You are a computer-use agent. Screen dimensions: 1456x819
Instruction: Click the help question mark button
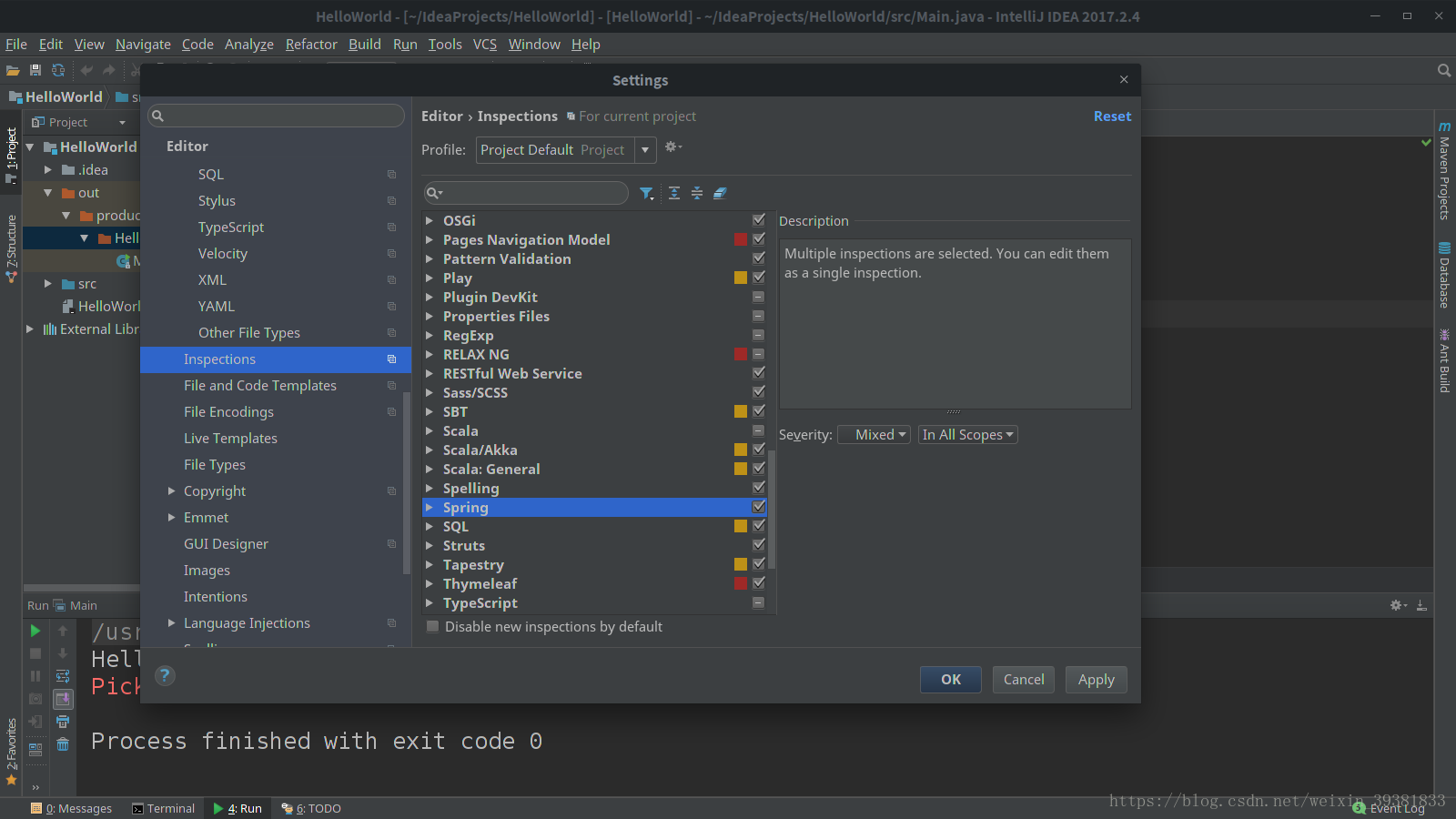pyautogui.click(x=165, y=675)
